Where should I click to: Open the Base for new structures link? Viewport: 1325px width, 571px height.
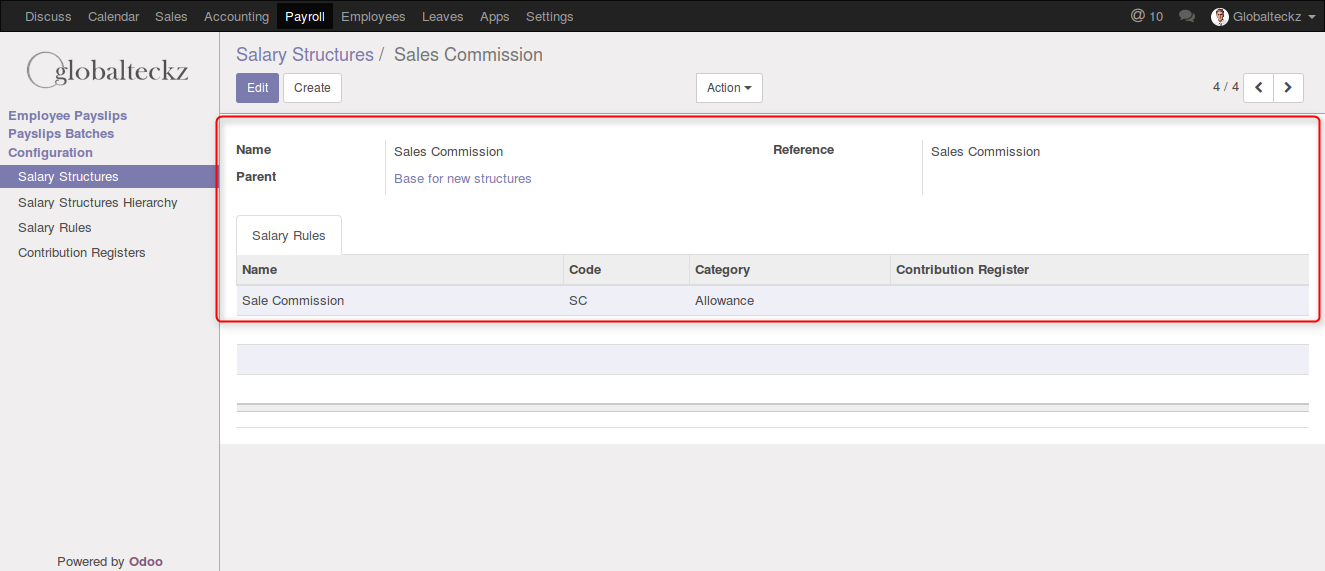click(462, 179)
